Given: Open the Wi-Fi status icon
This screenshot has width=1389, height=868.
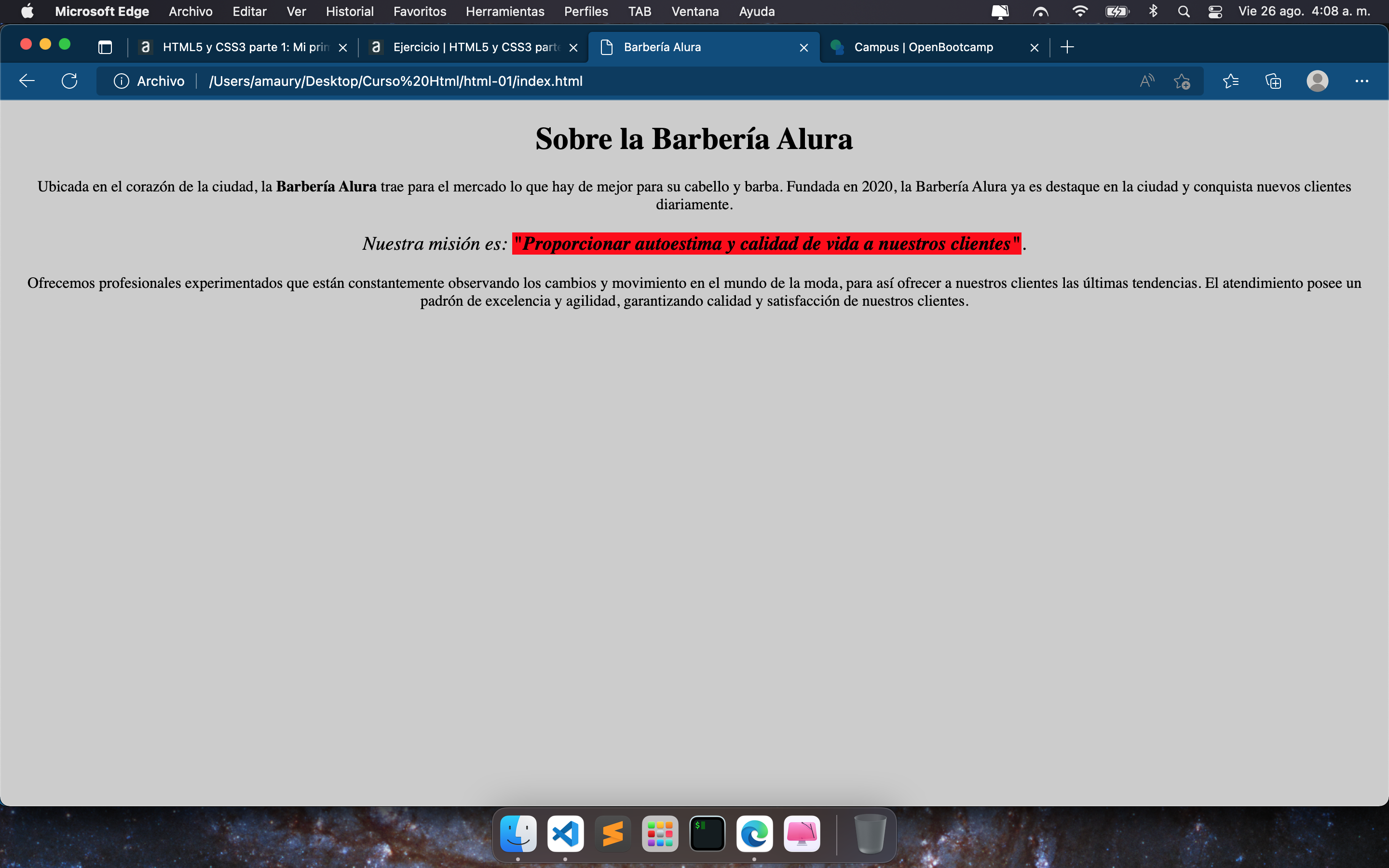Looking at the screenshot, I should 1080,12.
